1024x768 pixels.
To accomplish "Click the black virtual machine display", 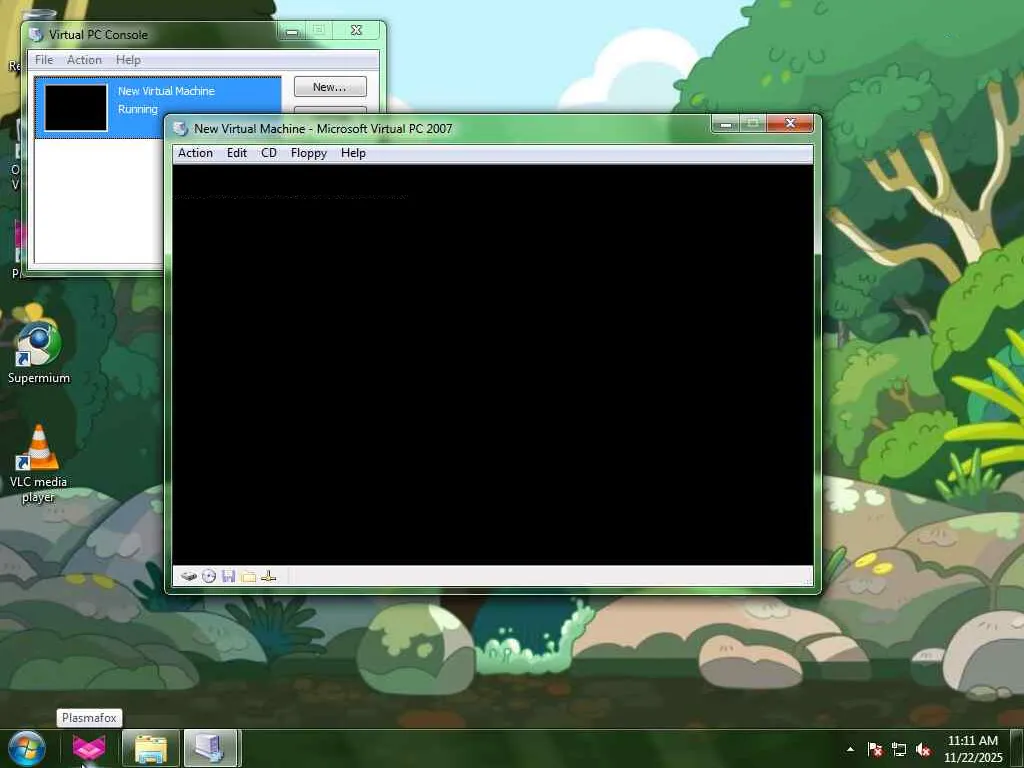I will click(x=492, y=364).
